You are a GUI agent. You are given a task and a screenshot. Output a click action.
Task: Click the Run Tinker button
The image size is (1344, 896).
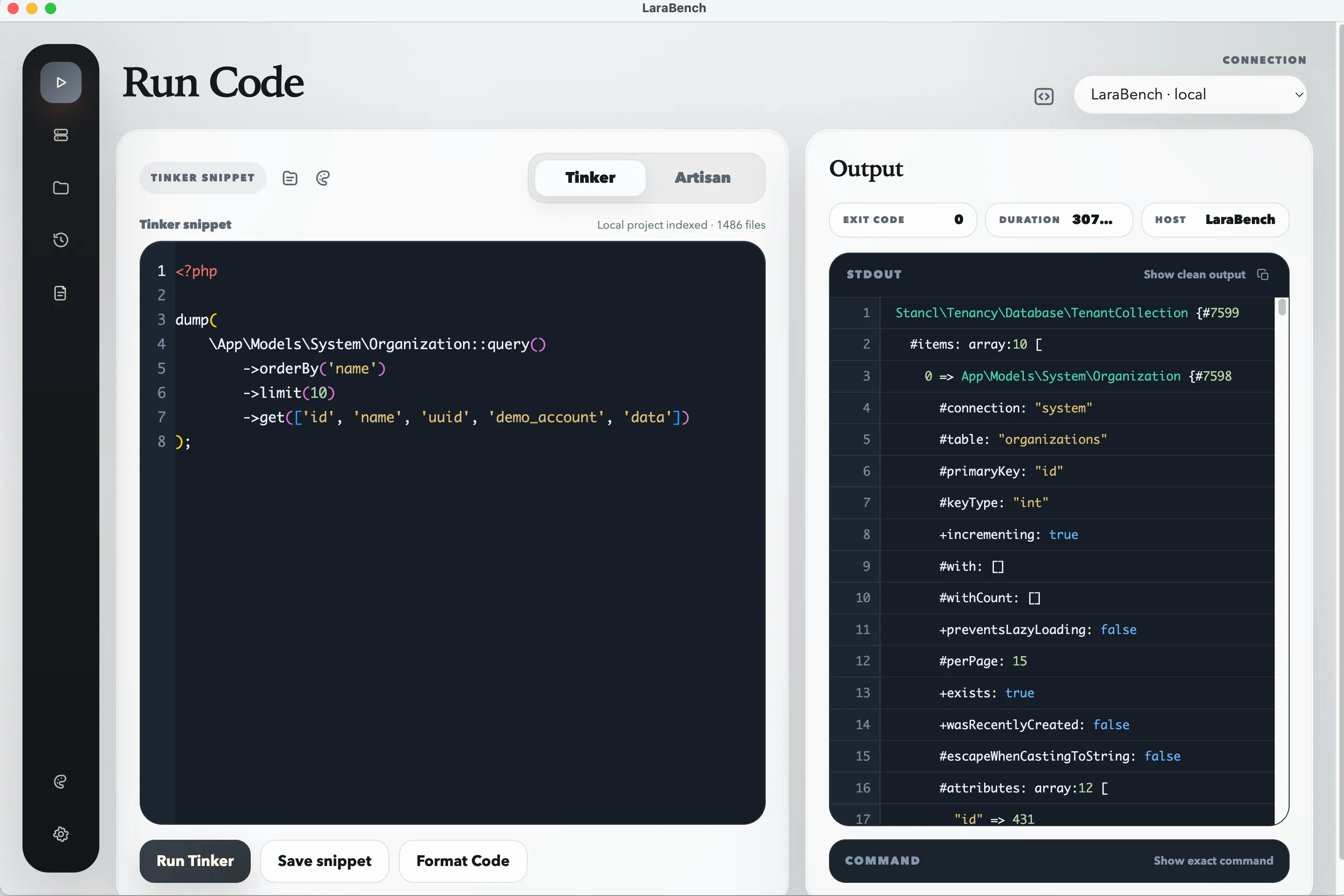pos(195,860)
